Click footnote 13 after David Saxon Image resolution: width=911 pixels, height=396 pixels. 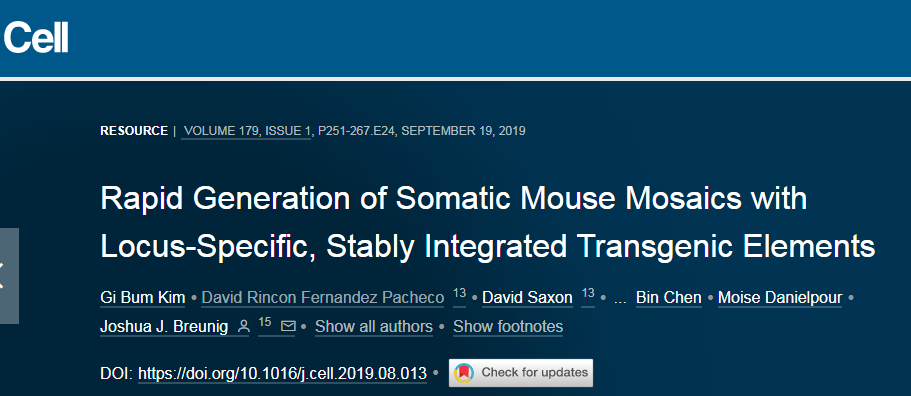tap(587, 294)
